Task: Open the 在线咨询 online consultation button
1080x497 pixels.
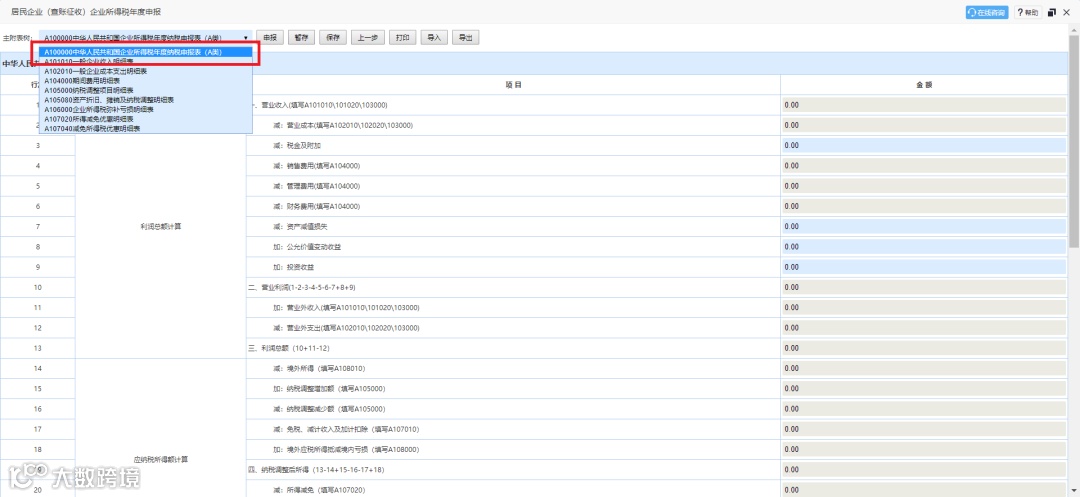Action: pos(988,12)
